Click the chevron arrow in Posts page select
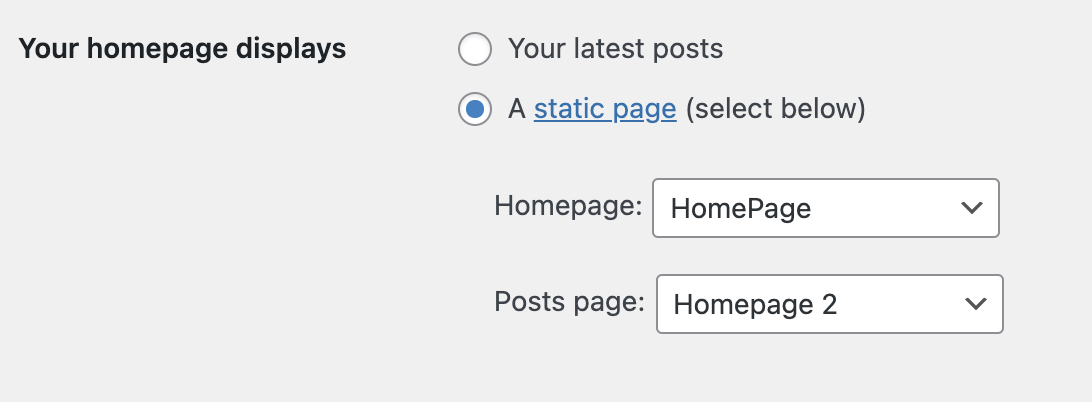Viewport: 1092px width, 402px height. coord(973,304)
